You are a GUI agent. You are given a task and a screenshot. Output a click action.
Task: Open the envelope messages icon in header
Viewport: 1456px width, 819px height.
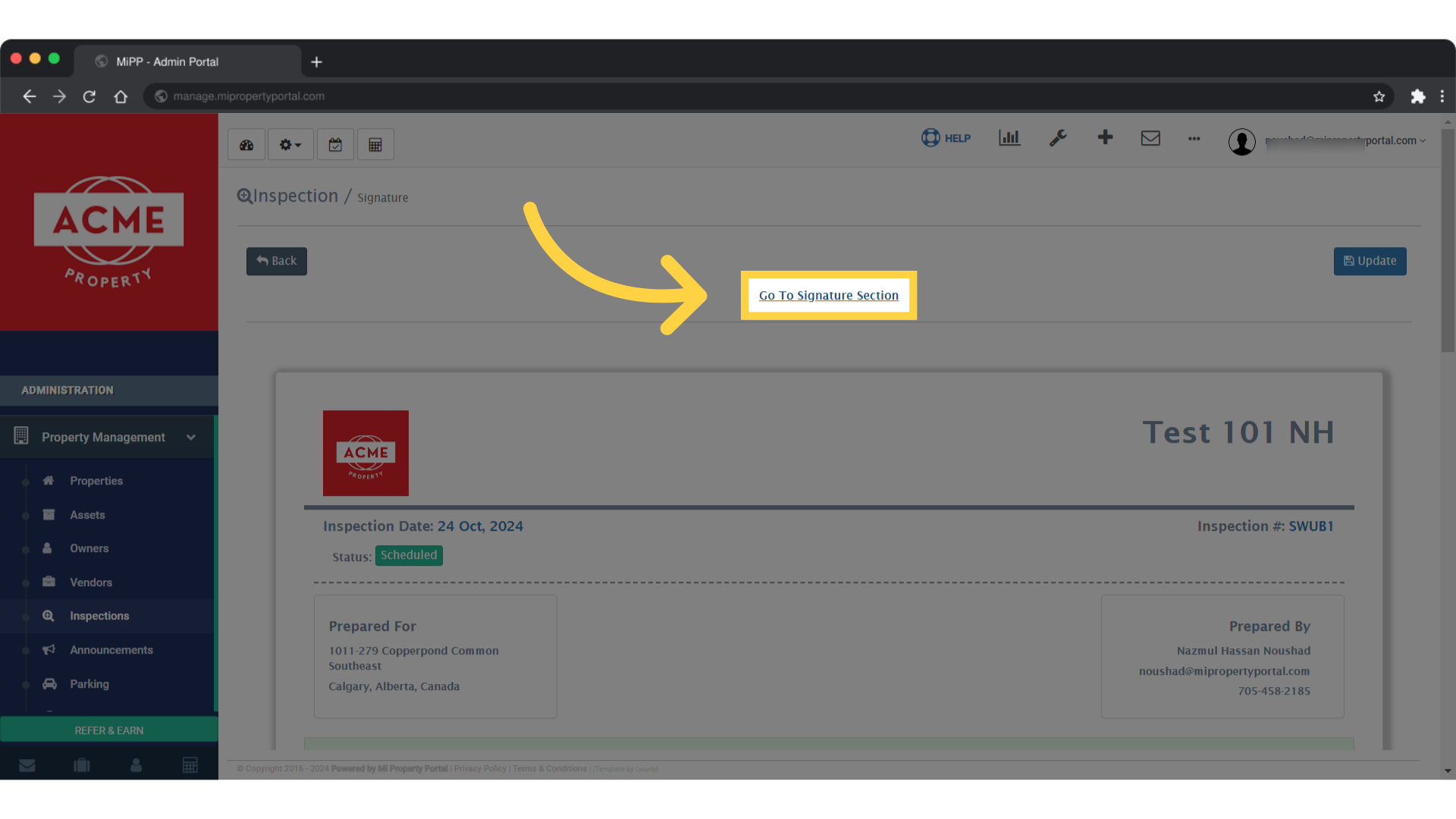pyautogui.click(x=1150, y=138)
